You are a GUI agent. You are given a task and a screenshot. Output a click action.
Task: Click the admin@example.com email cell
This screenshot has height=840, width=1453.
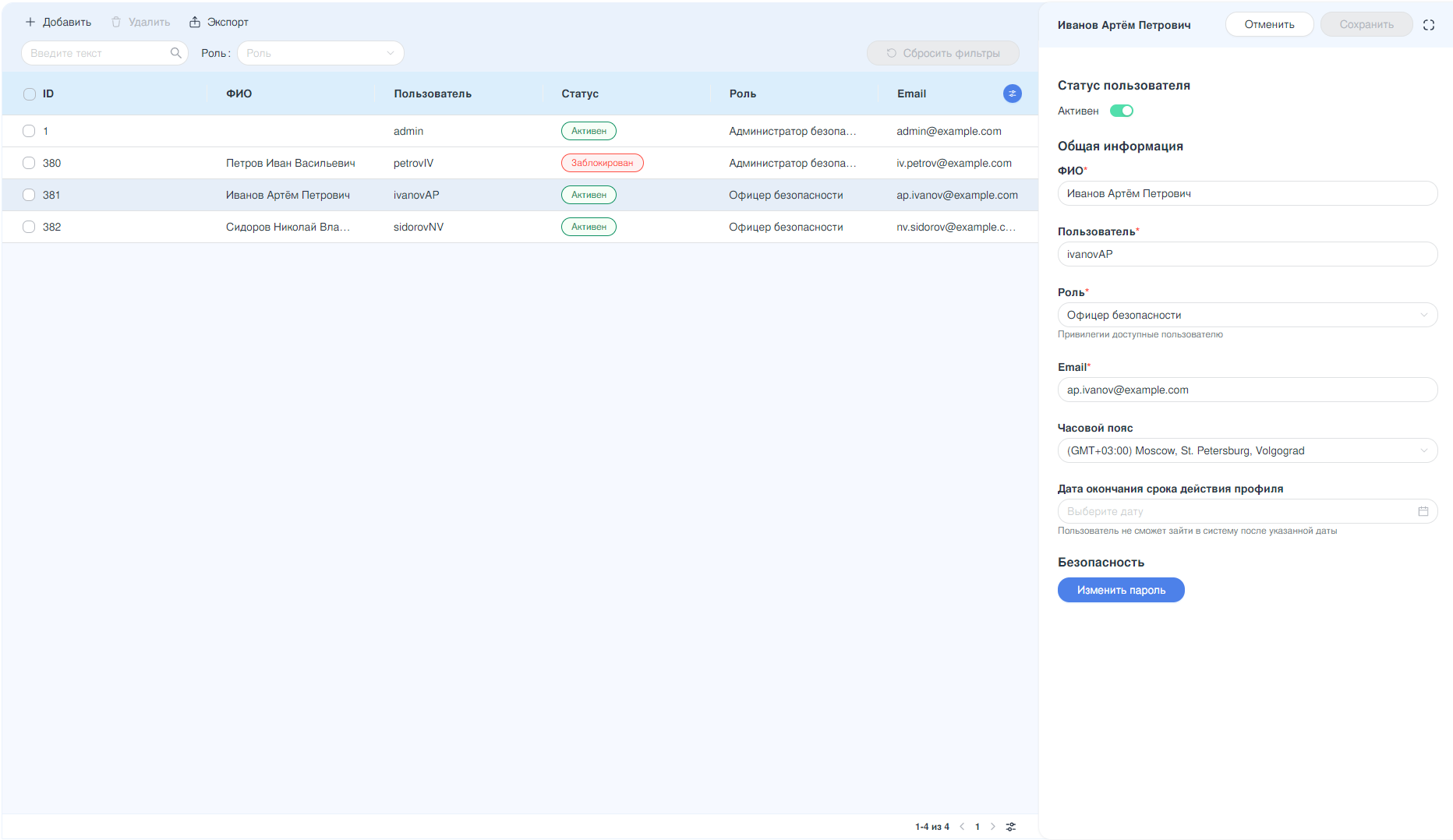[x=949, y=131]
